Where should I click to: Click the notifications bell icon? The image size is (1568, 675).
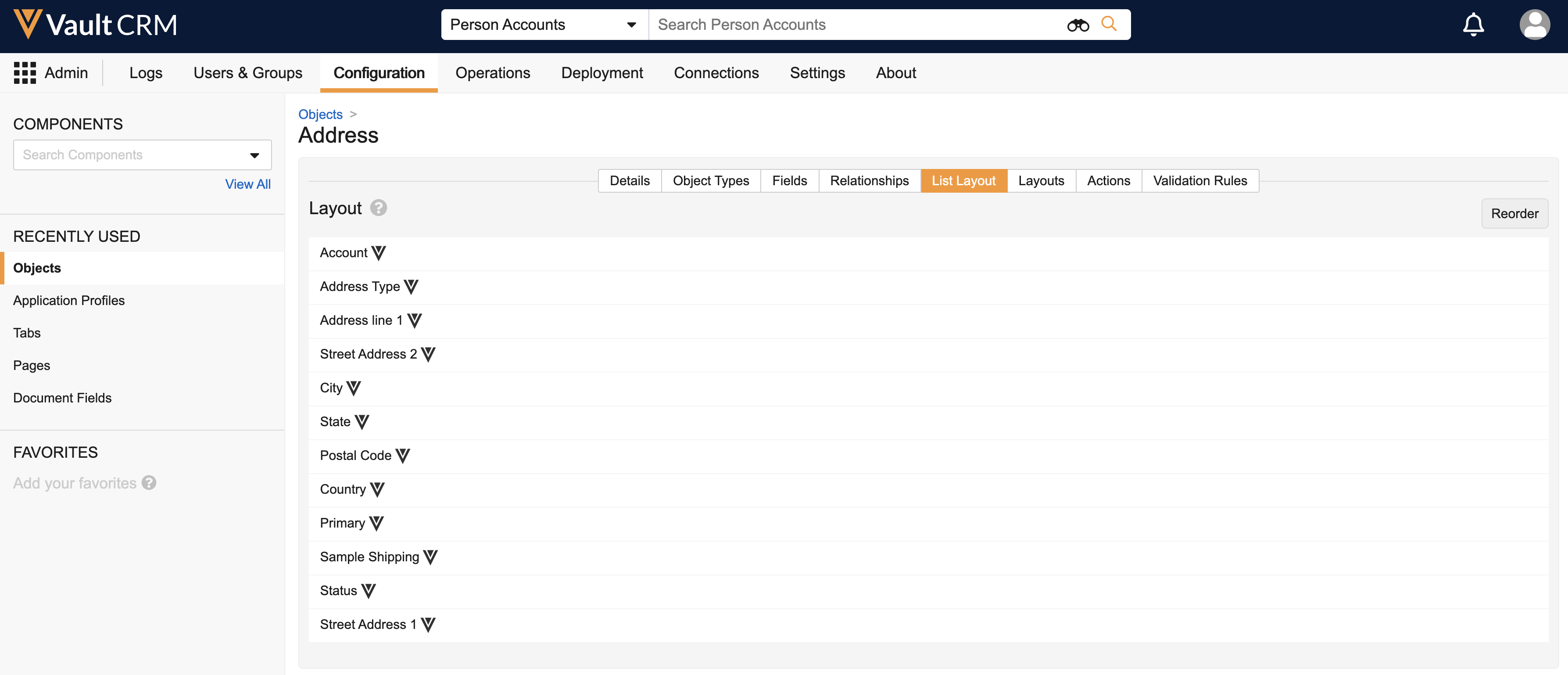[1473, 25]
